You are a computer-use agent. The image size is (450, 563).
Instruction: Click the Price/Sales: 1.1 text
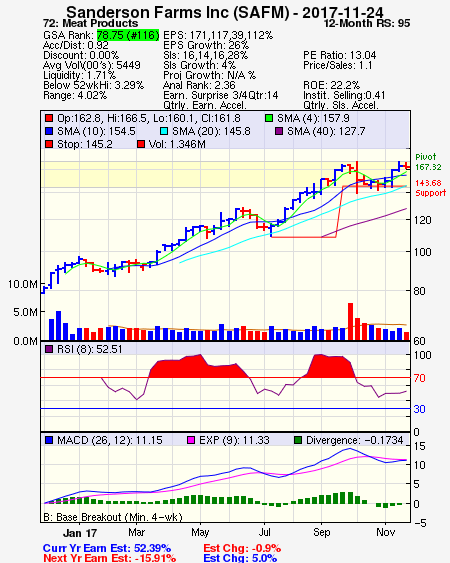(338, 65)
